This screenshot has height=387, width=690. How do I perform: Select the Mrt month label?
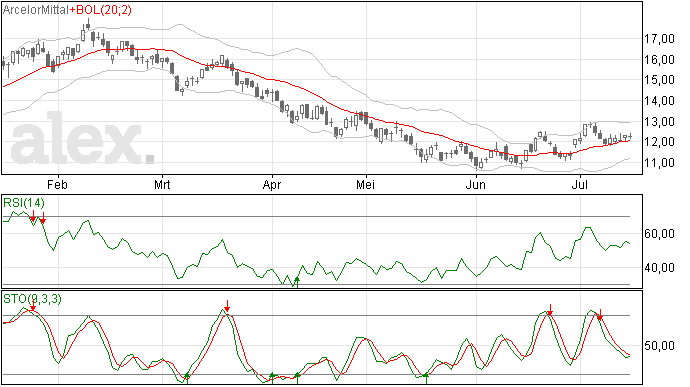tap(162, 184)
